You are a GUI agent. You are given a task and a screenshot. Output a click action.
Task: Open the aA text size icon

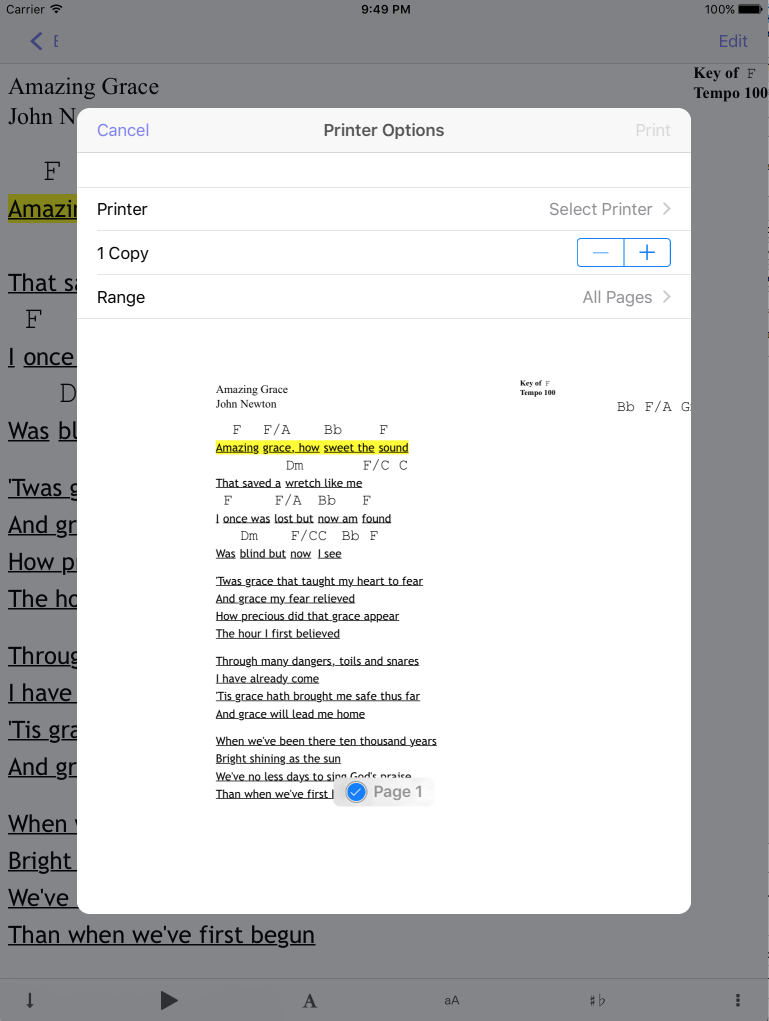click(x=452, y=1000)
